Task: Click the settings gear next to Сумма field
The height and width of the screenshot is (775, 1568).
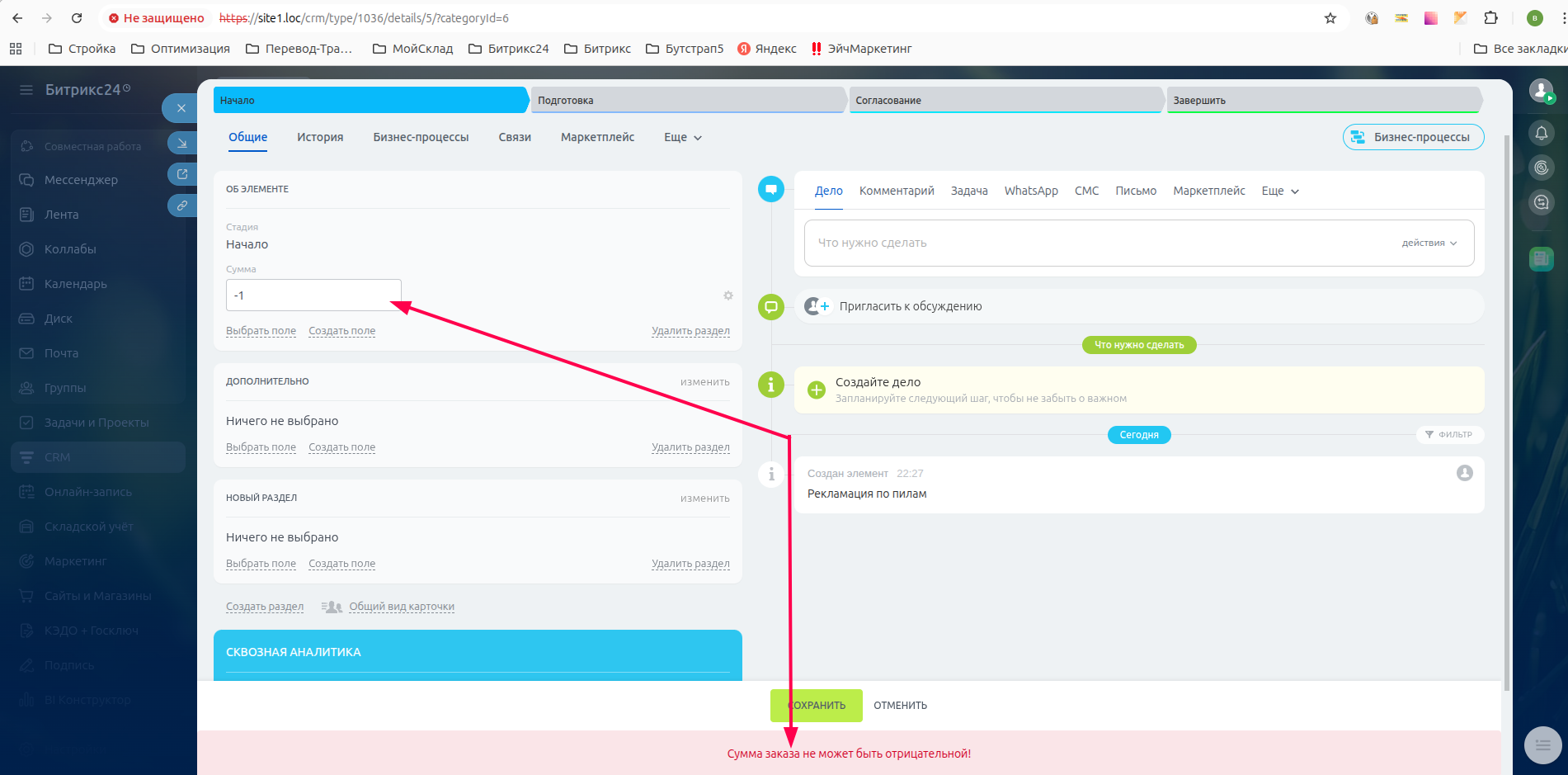Action: tap(727, 295)
